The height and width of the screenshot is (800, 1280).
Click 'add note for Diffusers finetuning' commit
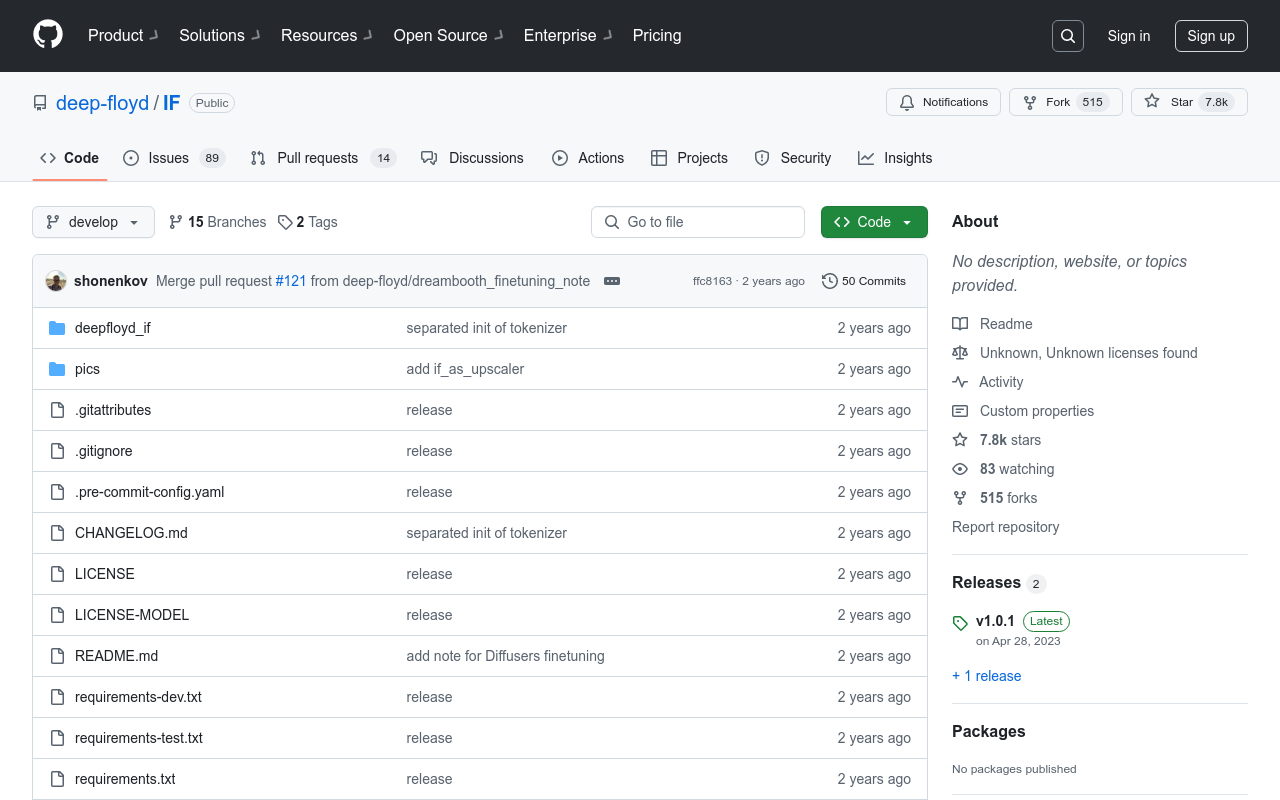click(x=505, y=656)
